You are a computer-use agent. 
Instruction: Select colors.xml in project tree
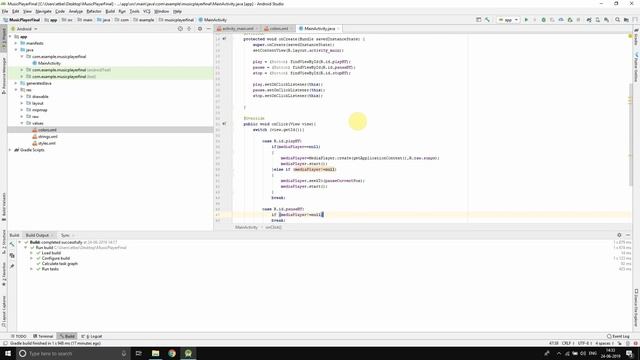[47, 130]
